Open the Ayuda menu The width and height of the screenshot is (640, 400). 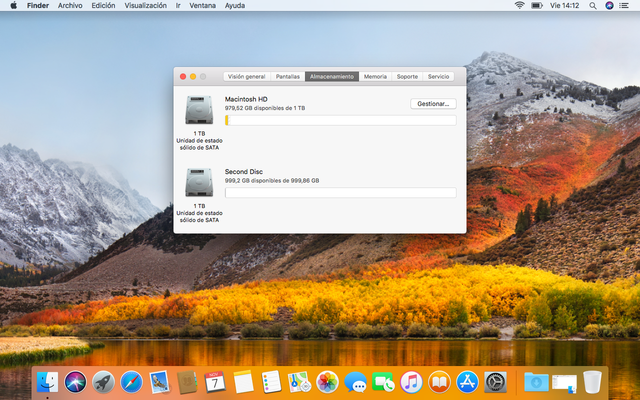[x=235, y=6]
